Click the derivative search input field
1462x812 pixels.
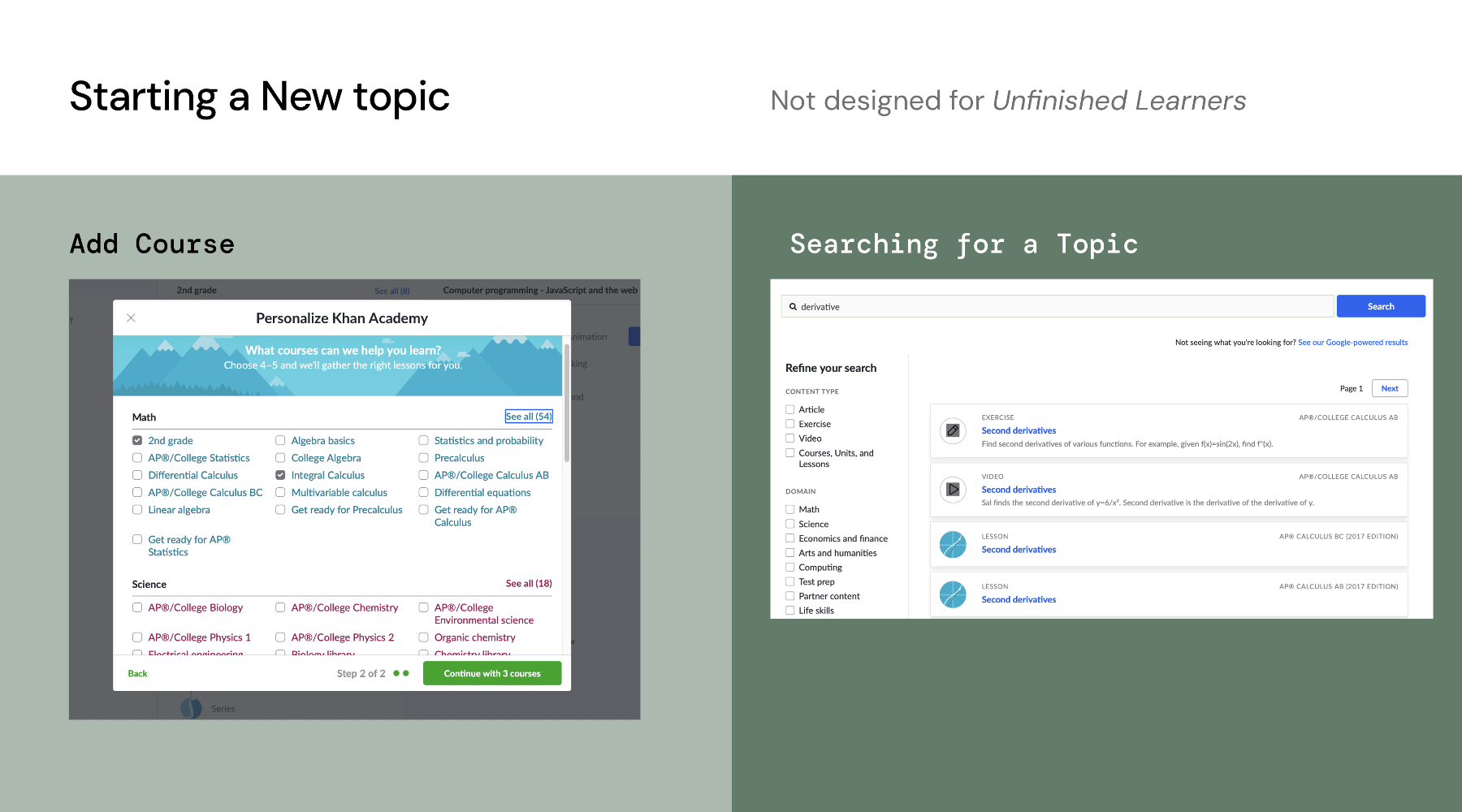(x=1058, y=306)
